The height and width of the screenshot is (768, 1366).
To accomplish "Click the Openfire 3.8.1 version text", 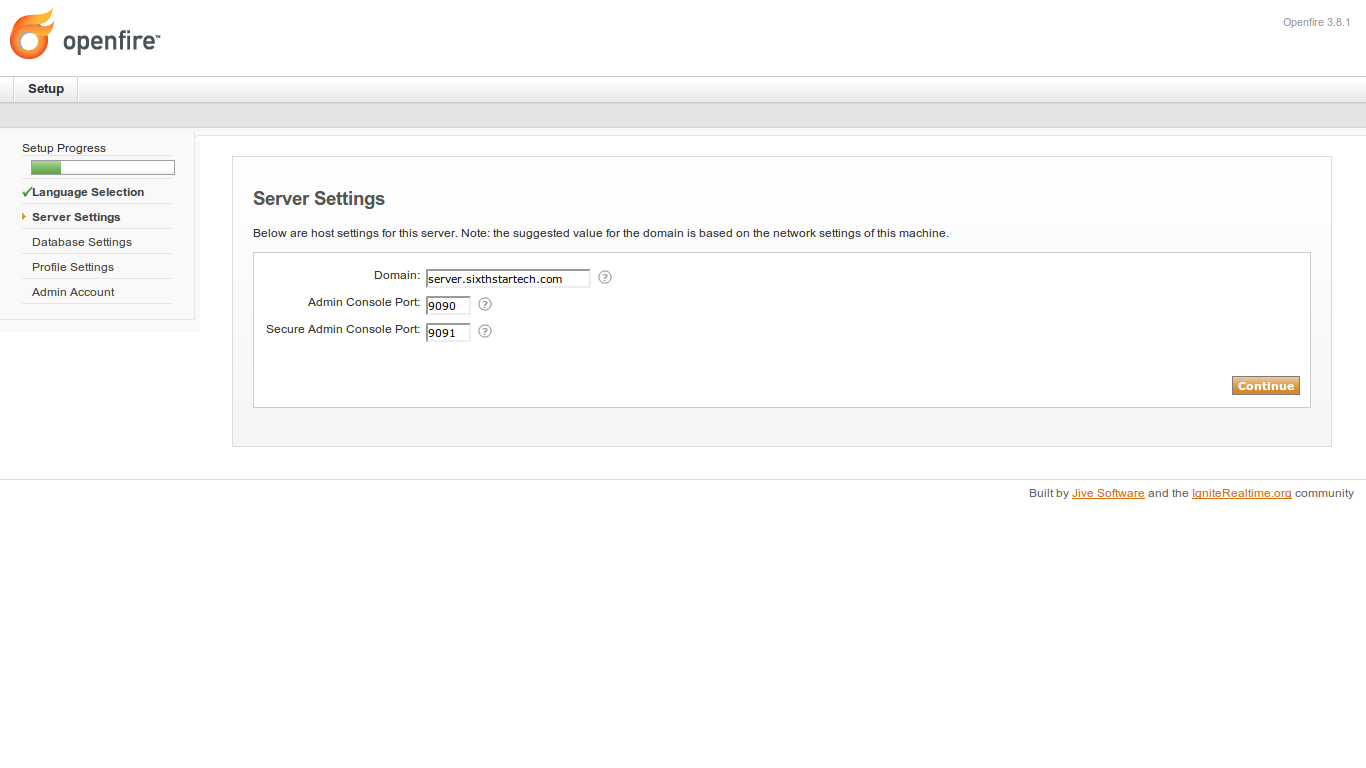I will (1317, 22).
